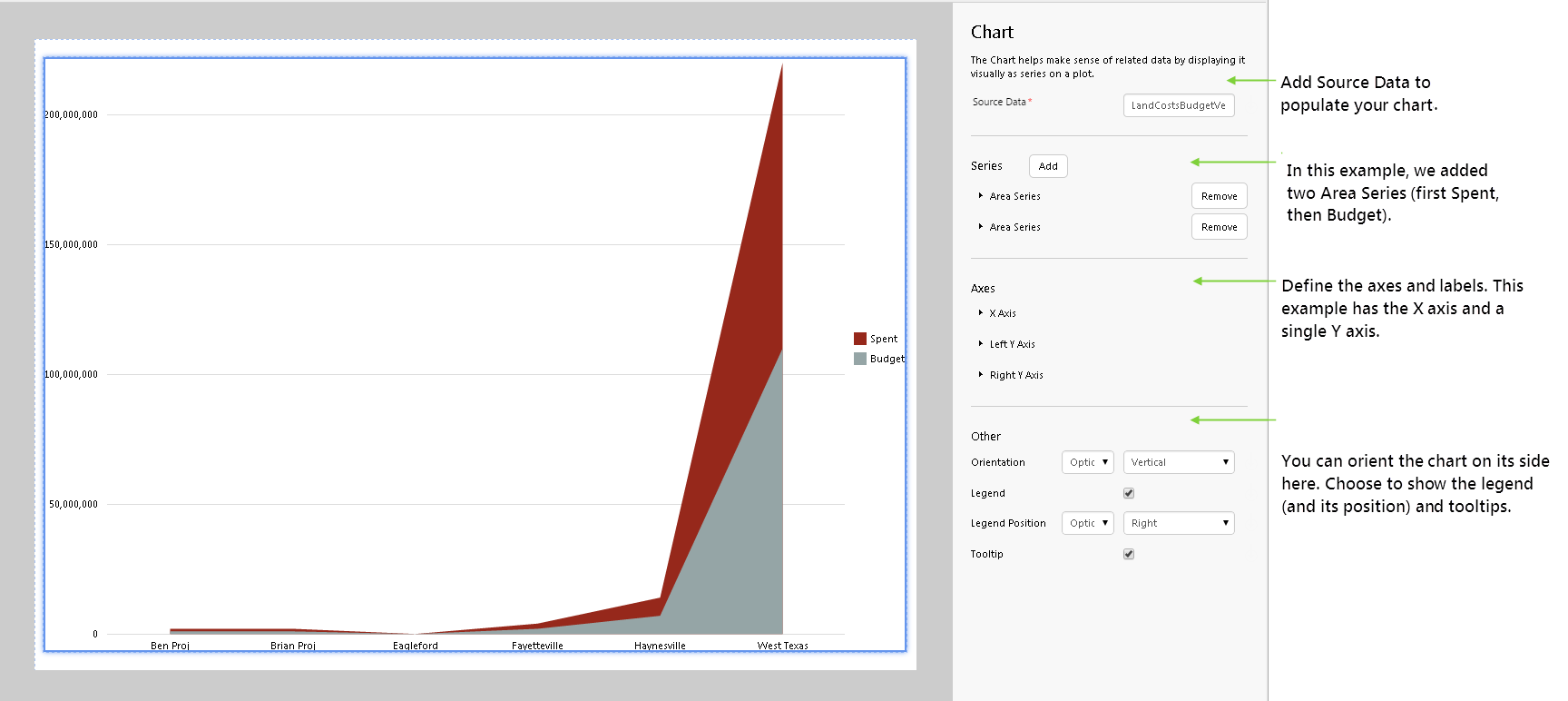This screenshot has height=701, width=1568.
Task: Remove the first Area Series
Action: pyautogui.click(x=1219, y=196)
